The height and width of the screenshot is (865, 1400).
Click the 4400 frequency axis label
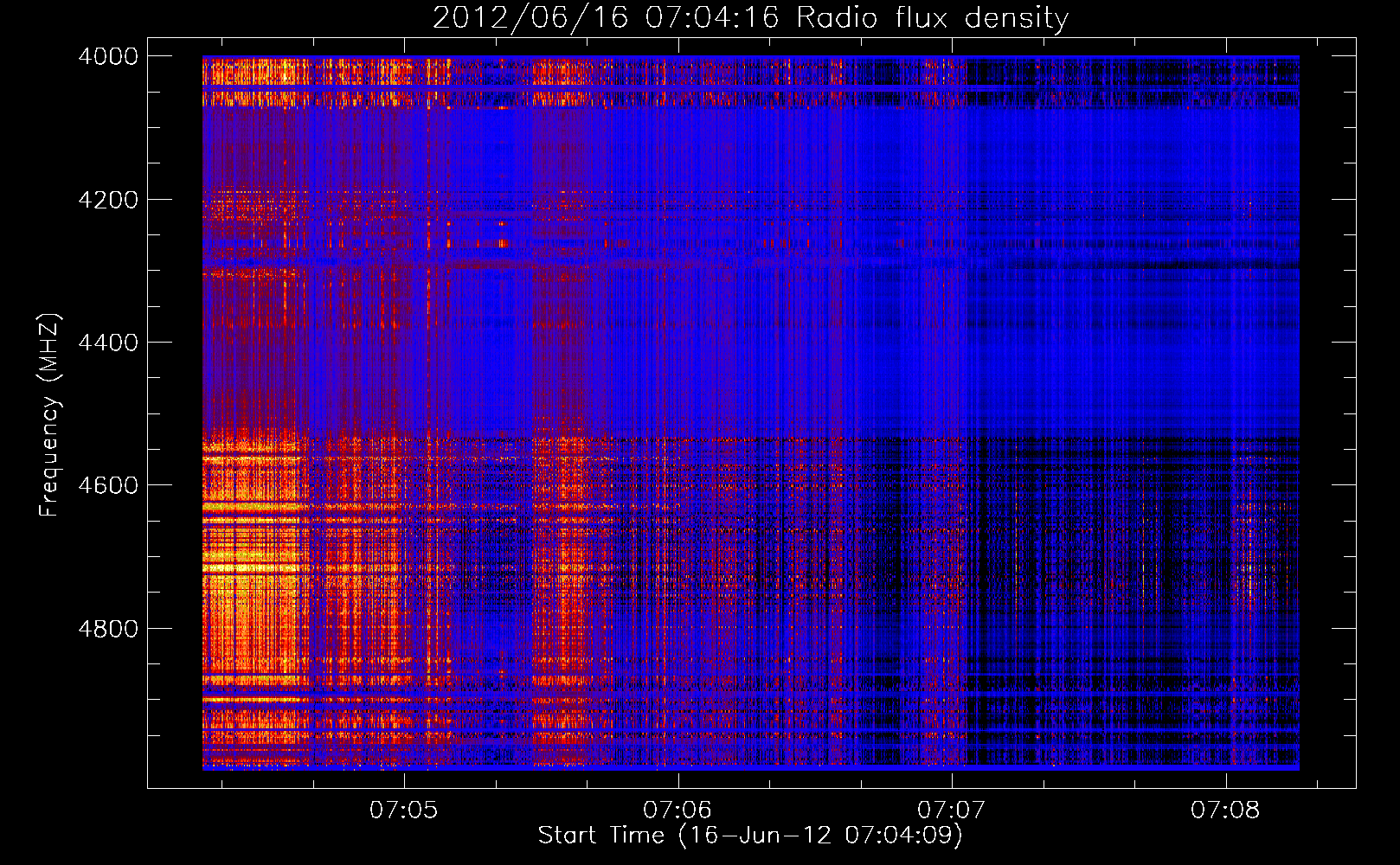click(107, 343)
